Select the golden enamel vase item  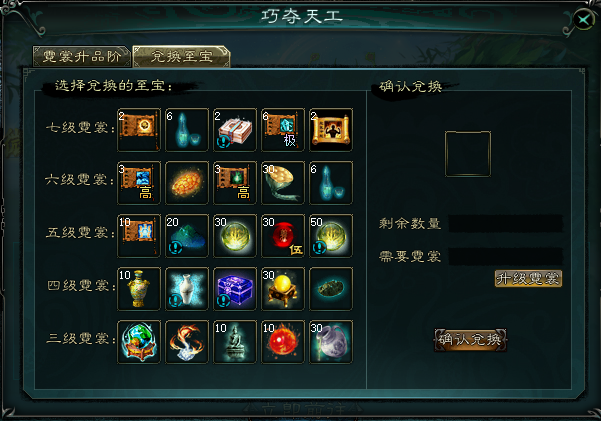click(x=139, y=289)
